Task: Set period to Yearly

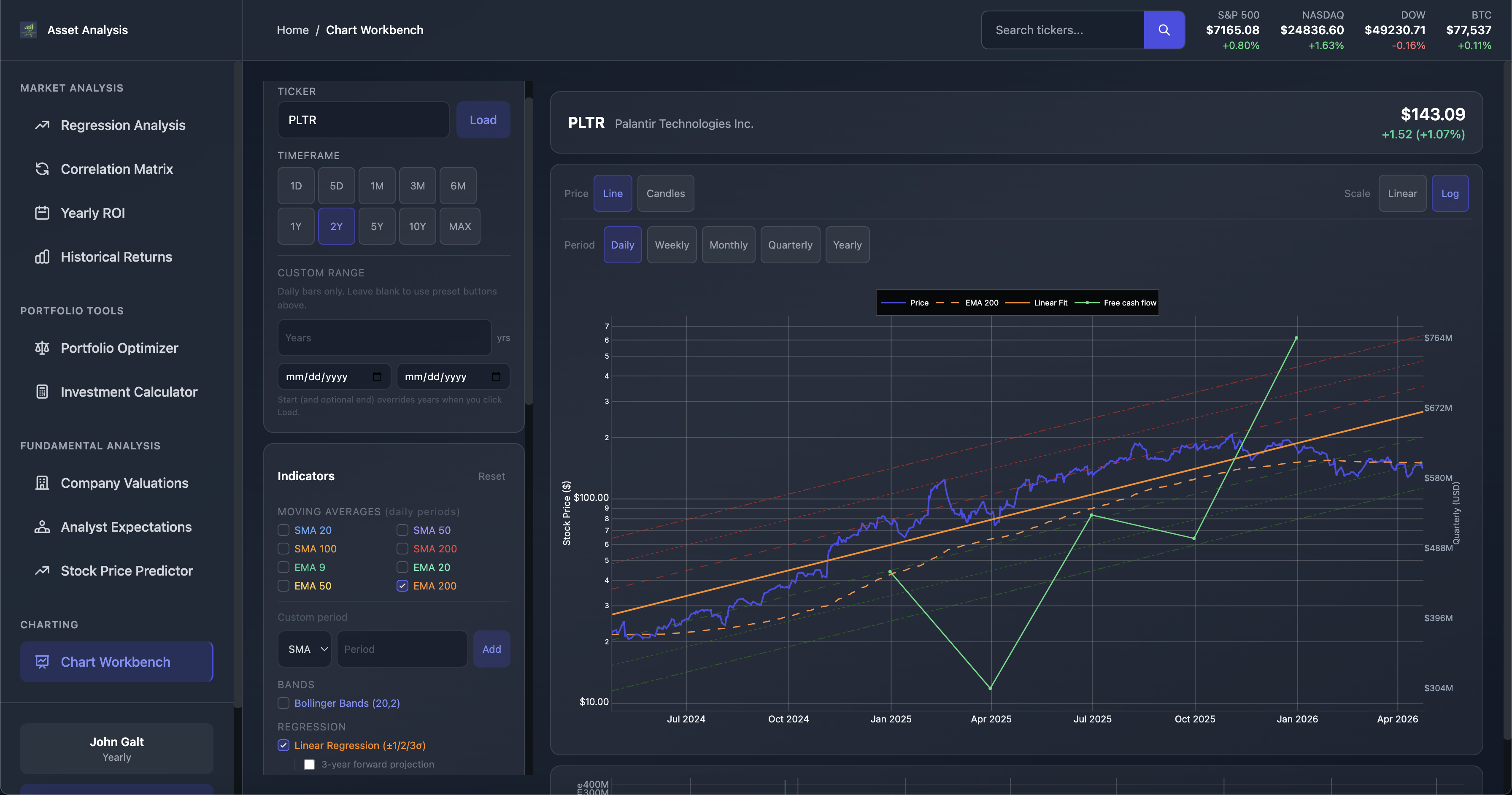Action: pos(847,245)
